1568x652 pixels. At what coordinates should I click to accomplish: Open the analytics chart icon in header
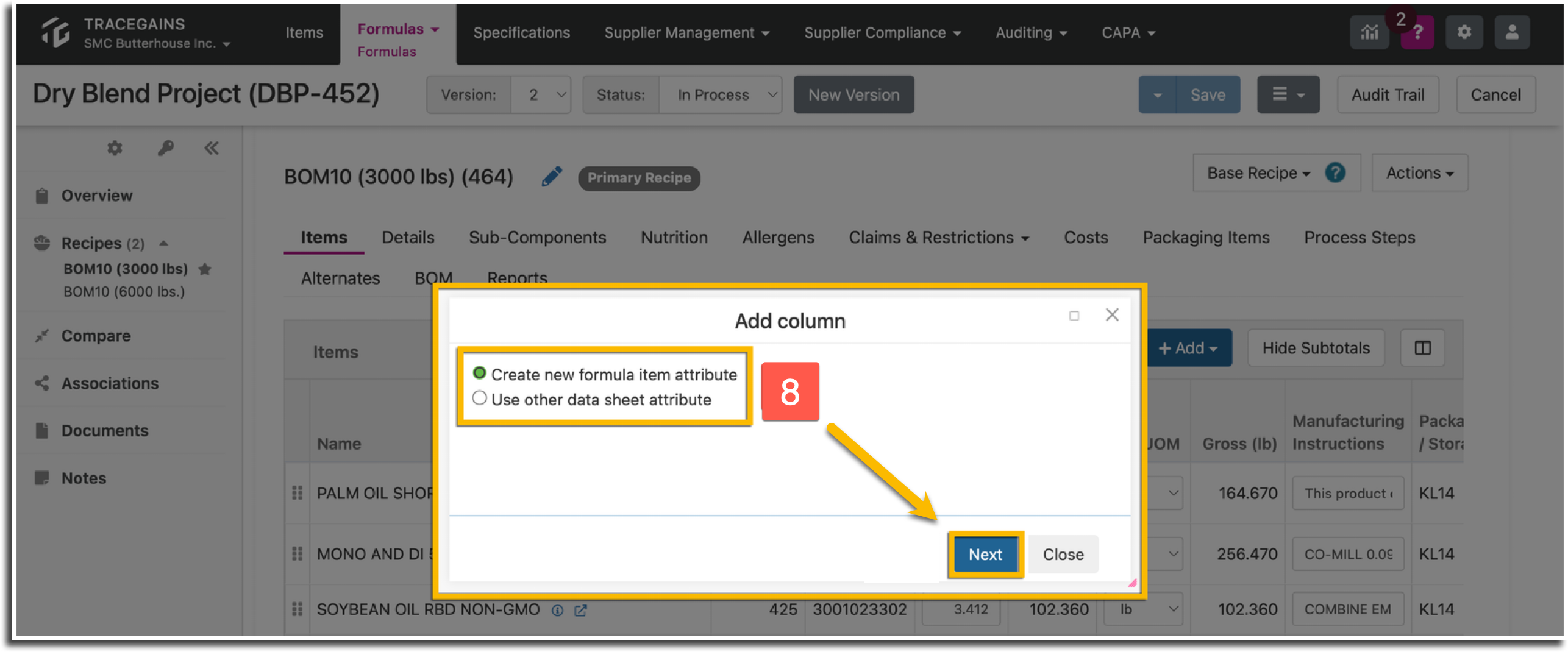(1369, 32)
